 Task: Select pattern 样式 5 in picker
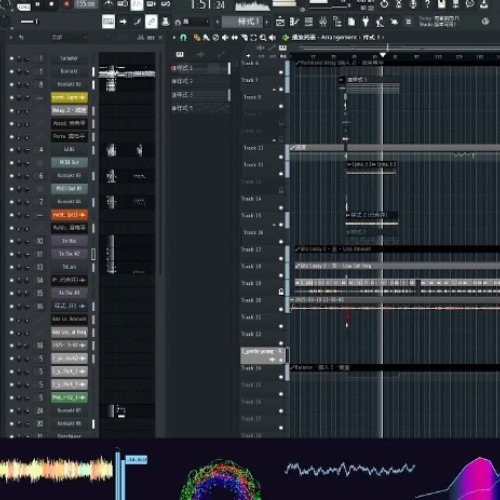click(x=200, y=108)
